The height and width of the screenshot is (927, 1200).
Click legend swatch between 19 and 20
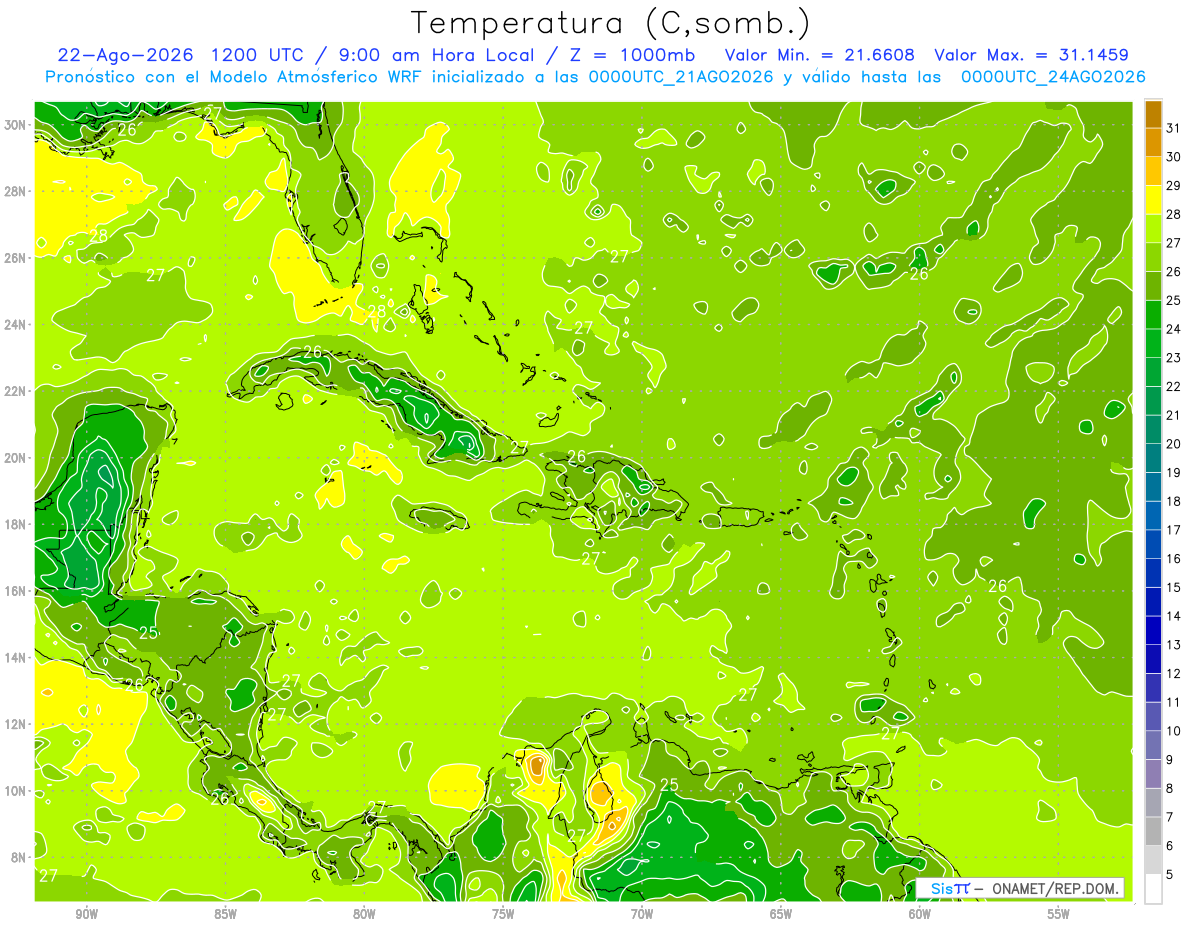click(x=1154, y=458)
